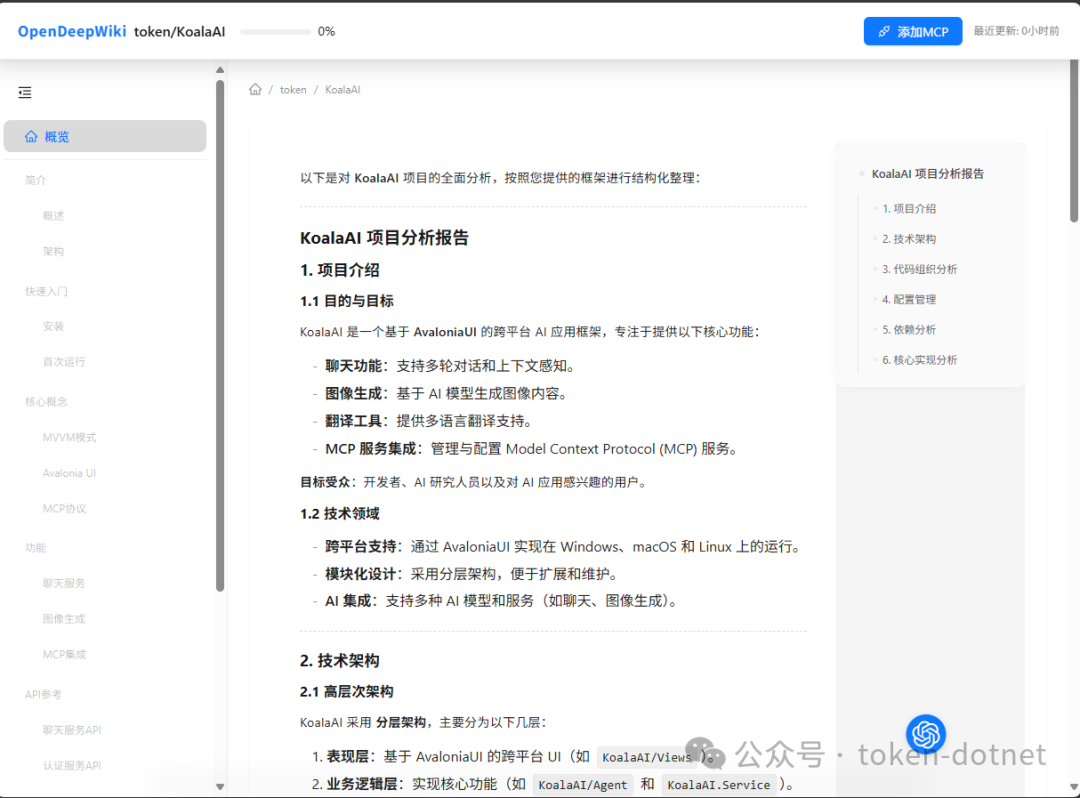Open the MVVM模式 sidebar item

[70, 437]
